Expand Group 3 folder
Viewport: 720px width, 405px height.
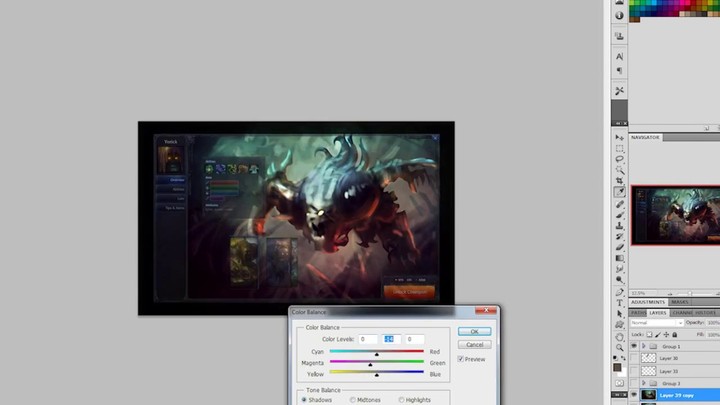[644, 383]
